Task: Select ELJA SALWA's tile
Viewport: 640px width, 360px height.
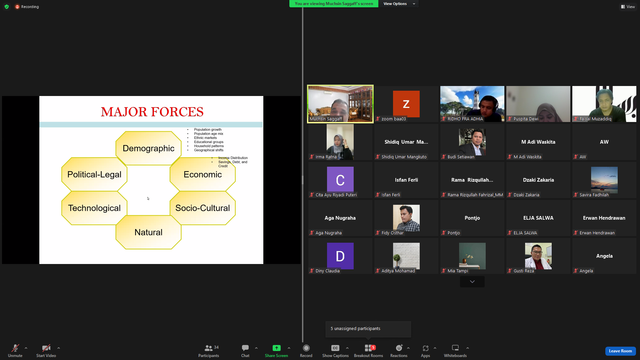Action: point(538,218)
